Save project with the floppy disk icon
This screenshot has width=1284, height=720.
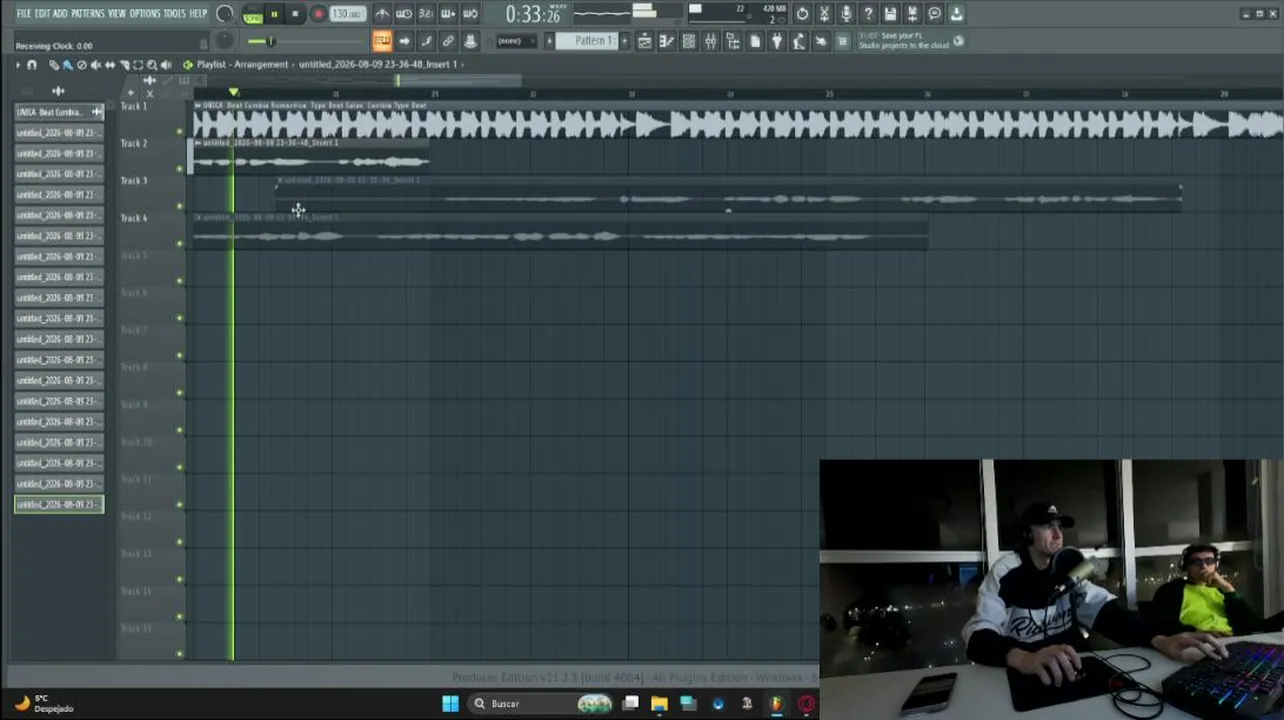890,14
